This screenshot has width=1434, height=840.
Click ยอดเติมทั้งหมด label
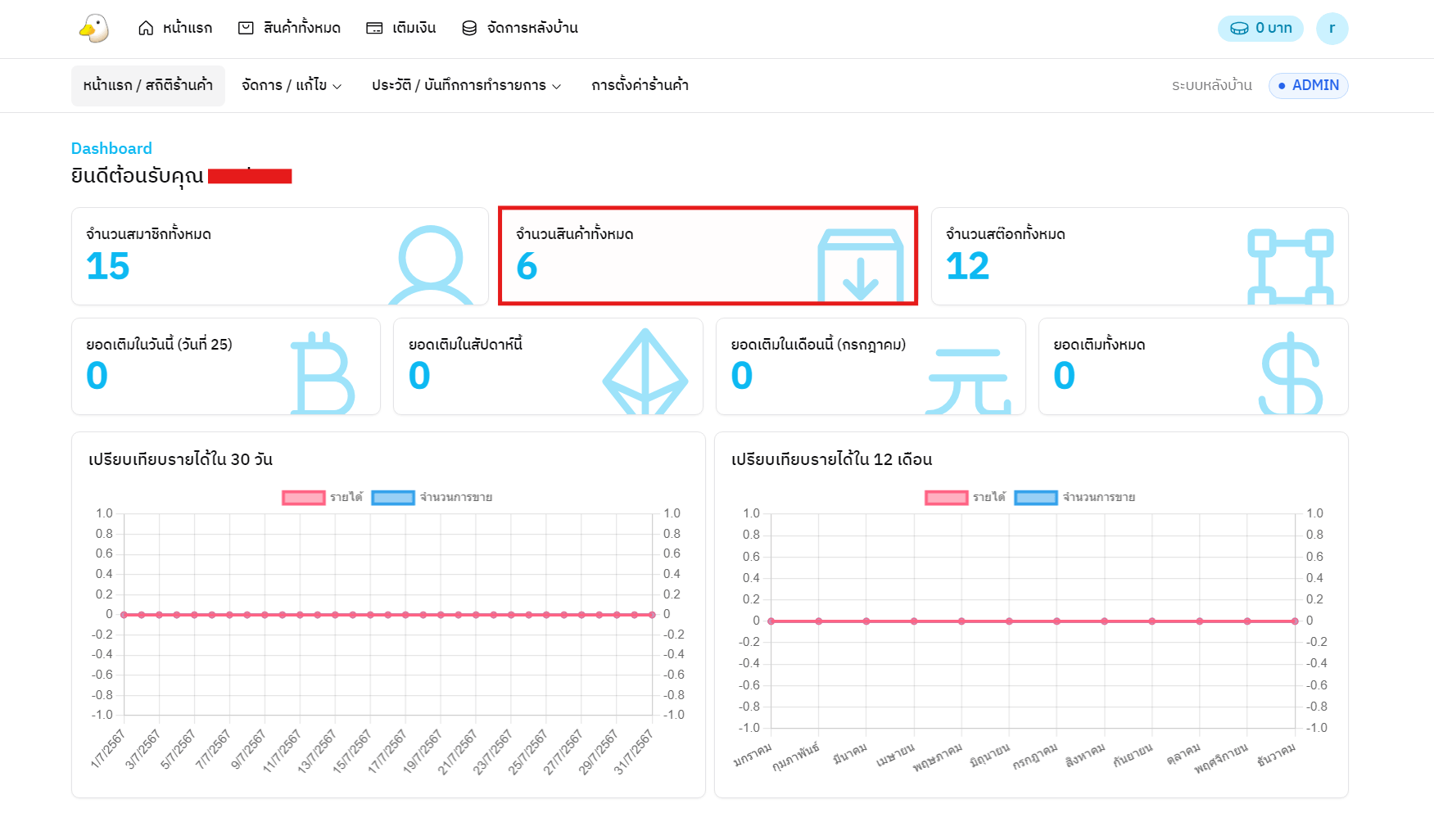pos(1099,344)
